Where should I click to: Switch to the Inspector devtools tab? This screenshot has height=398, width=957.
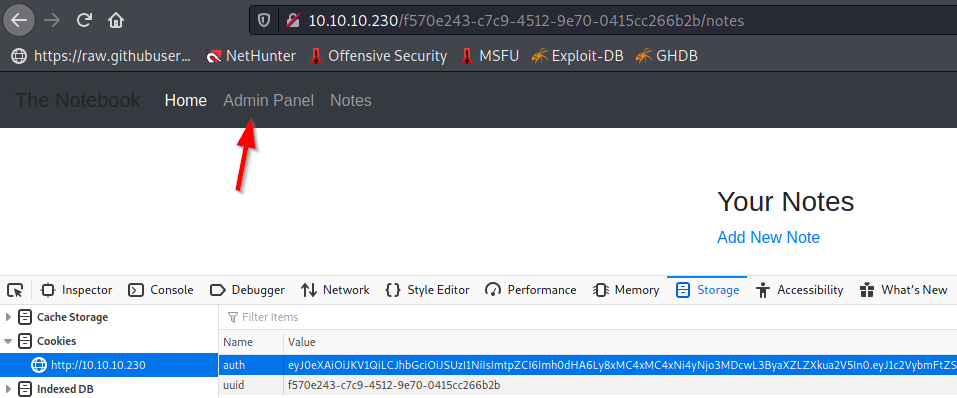(77, 290)
